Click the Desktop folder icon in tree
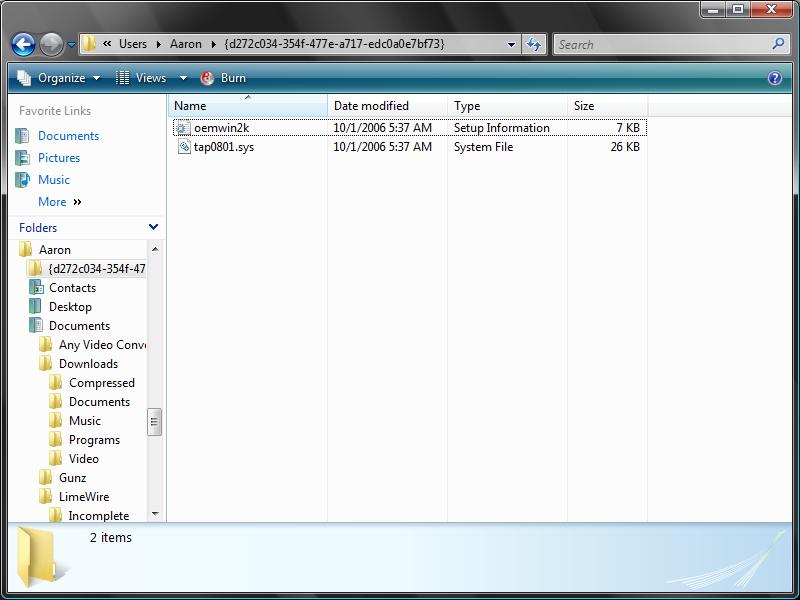 tap(35, 307)
